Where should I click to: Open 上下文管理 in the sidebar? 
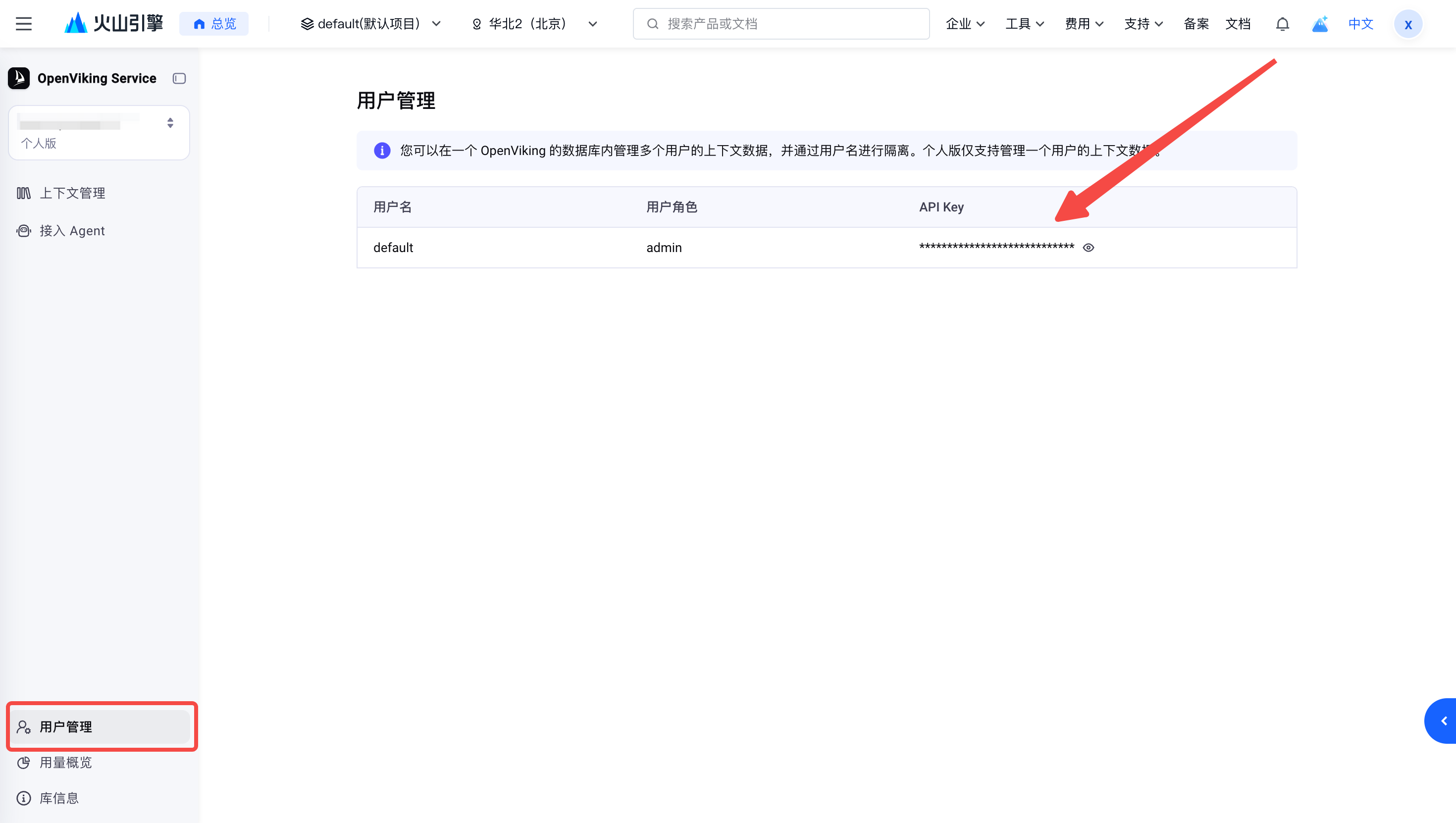pos(99,193)
